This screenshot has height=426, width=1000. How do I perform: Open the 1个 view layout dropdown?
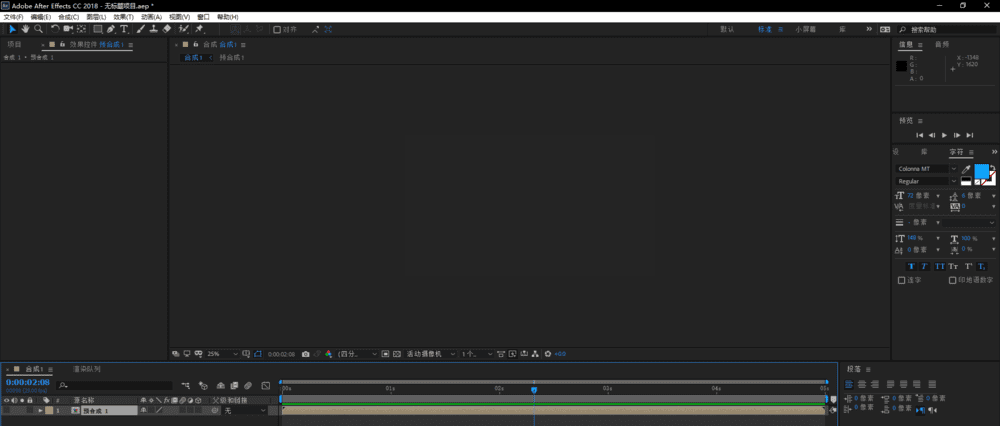pyautogui.click(x=477, y=354)
